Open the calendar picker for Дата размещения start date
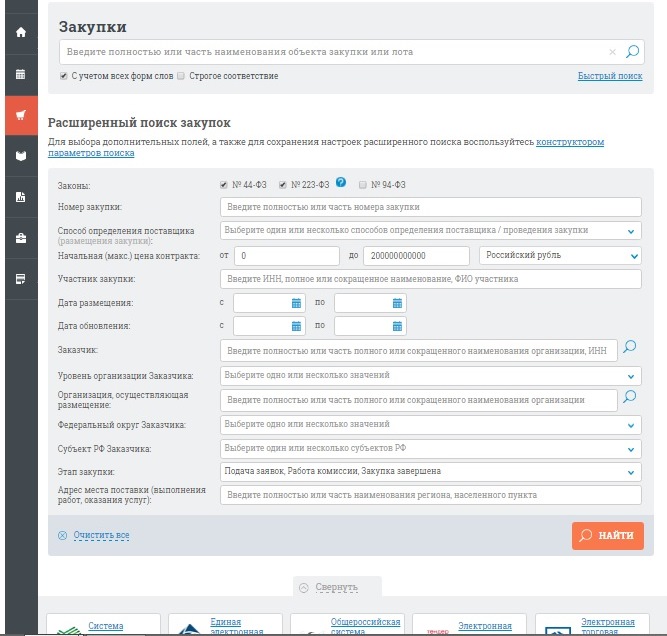The width and height of the screenshot is (667, 636). (297, 302)
